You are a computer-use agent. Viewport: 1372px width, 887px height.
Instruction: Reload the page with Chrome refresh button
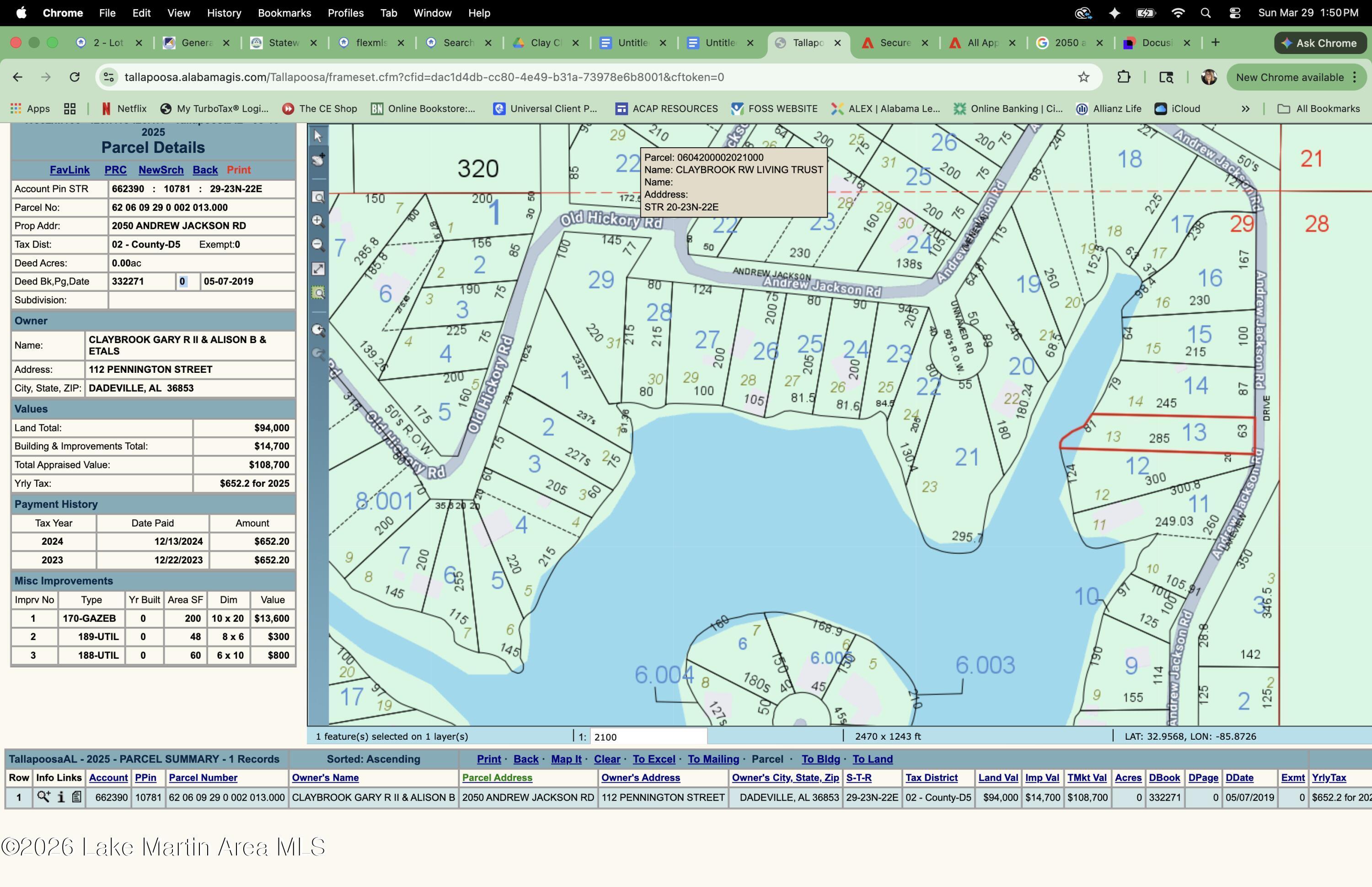tap(74, 77)
